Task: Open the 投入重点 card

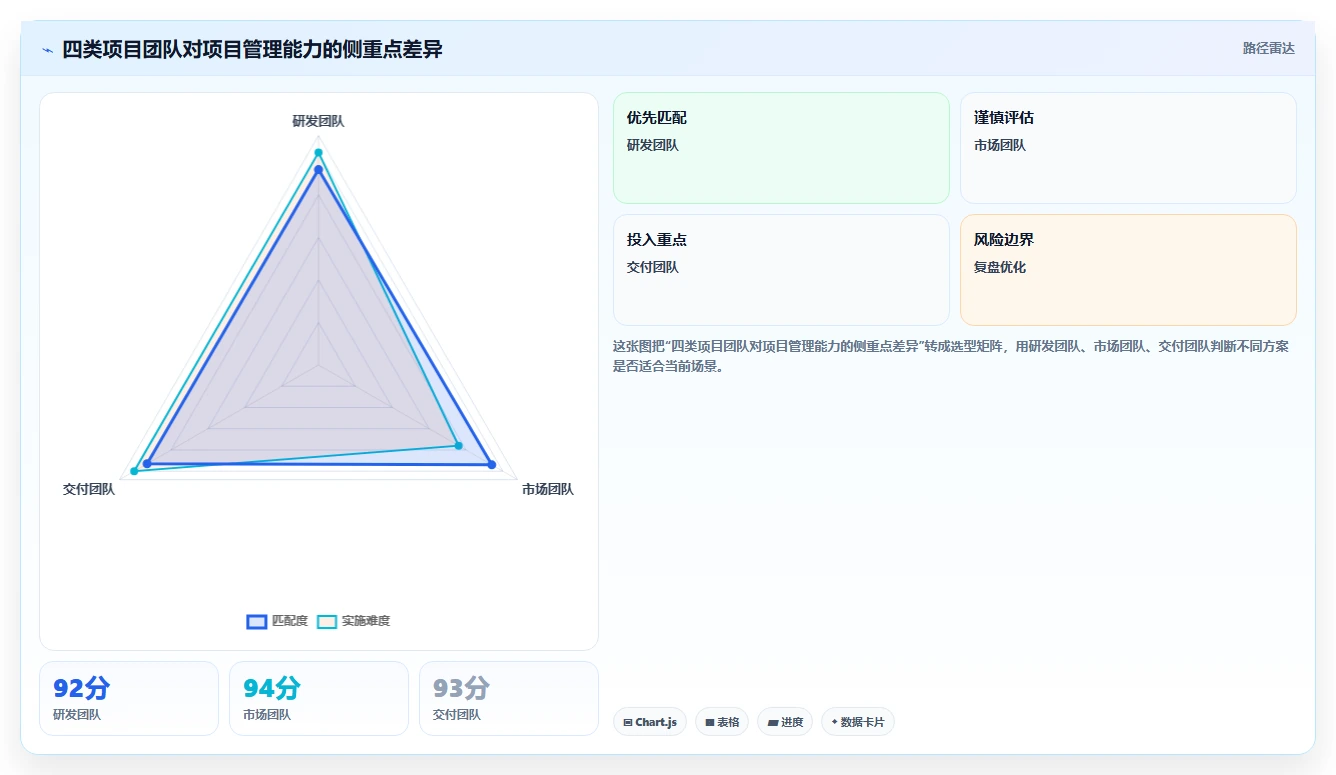Action: (781, 270)
